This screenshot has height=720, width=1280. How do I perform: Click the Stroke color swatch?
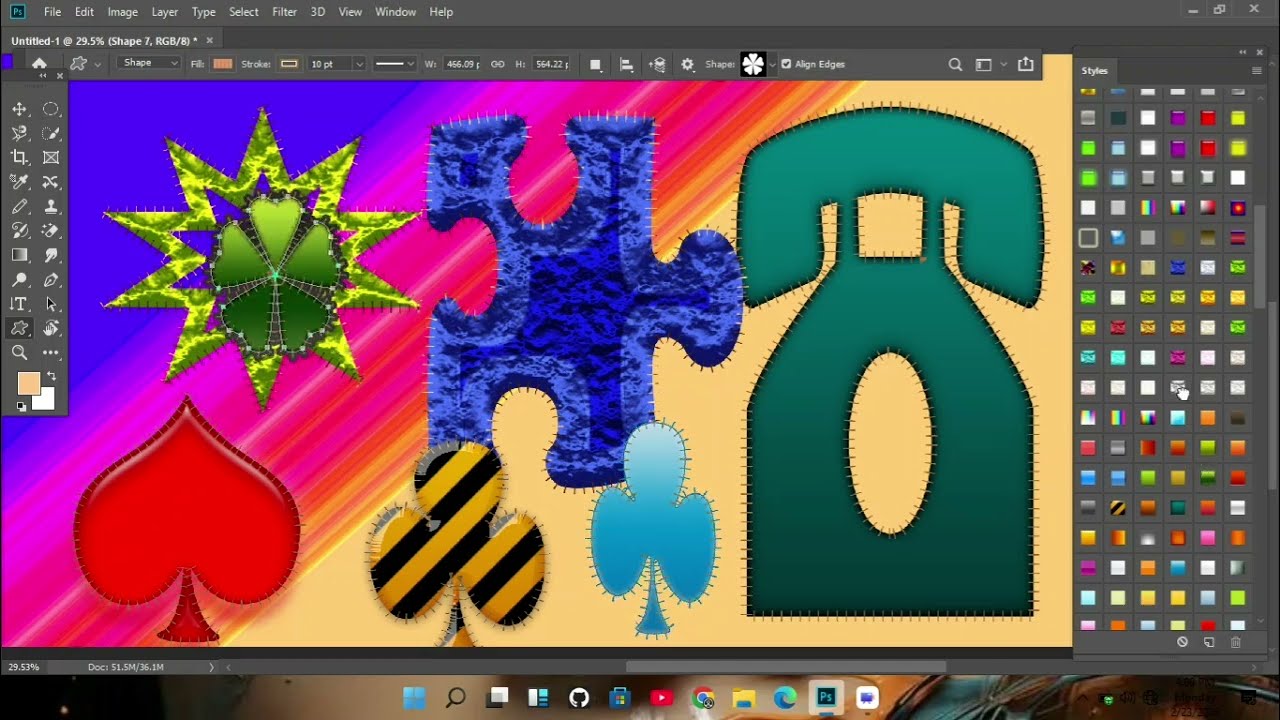(x=289, y=64)
